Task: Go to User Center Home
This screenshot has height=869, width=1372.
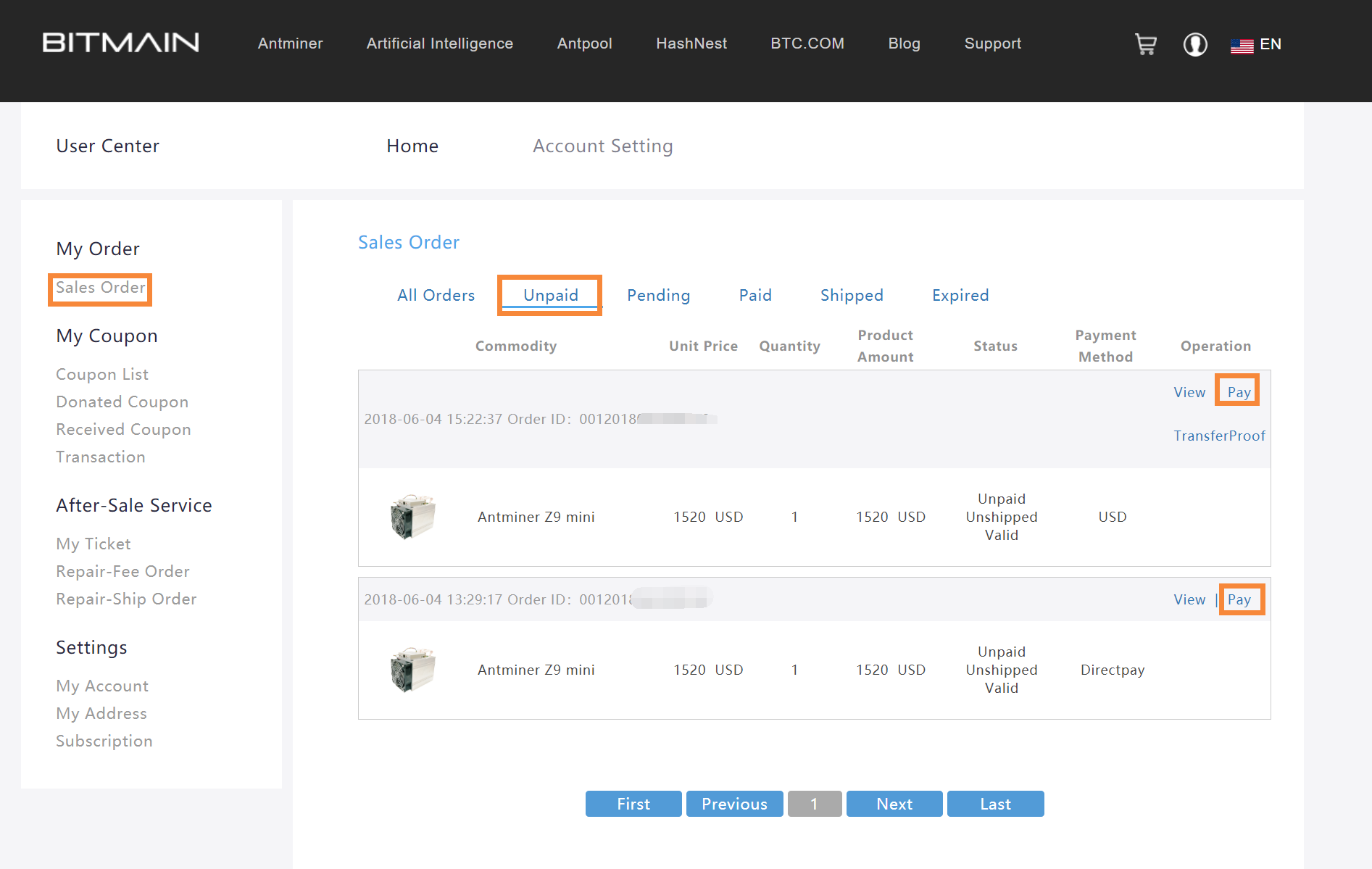Action: 412,146
